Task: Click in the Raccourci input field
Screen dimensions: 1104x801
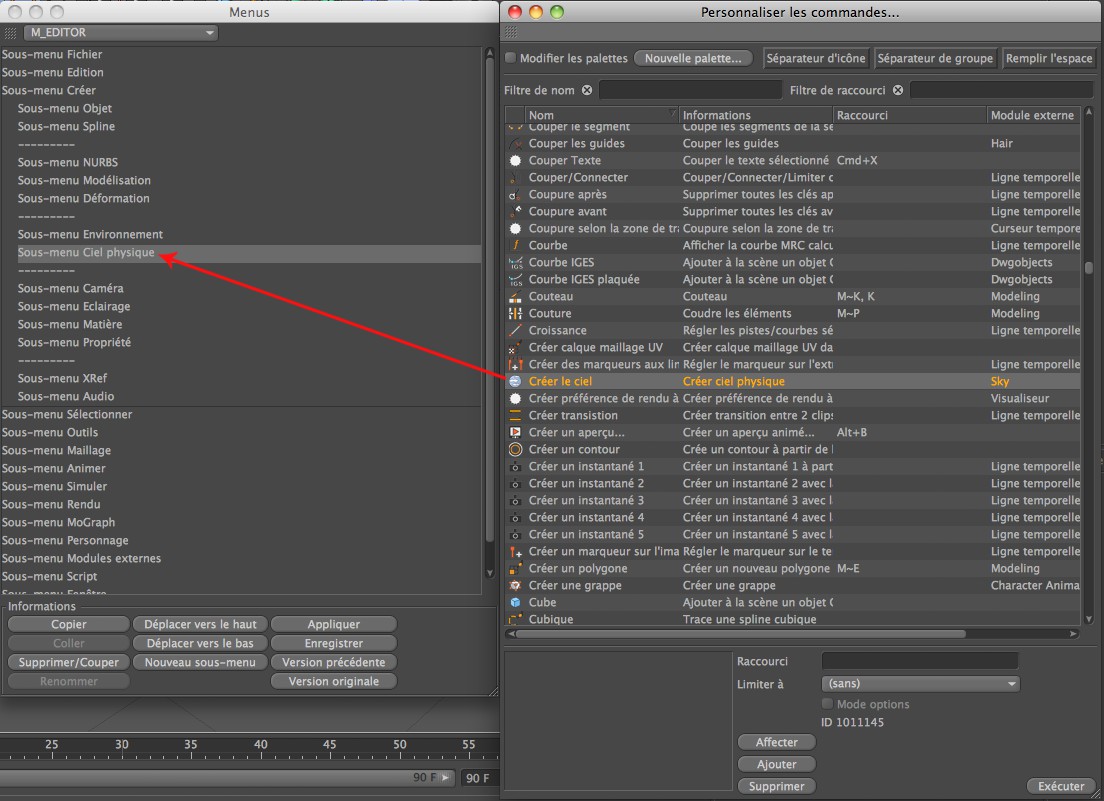Action: click(919, 661)
